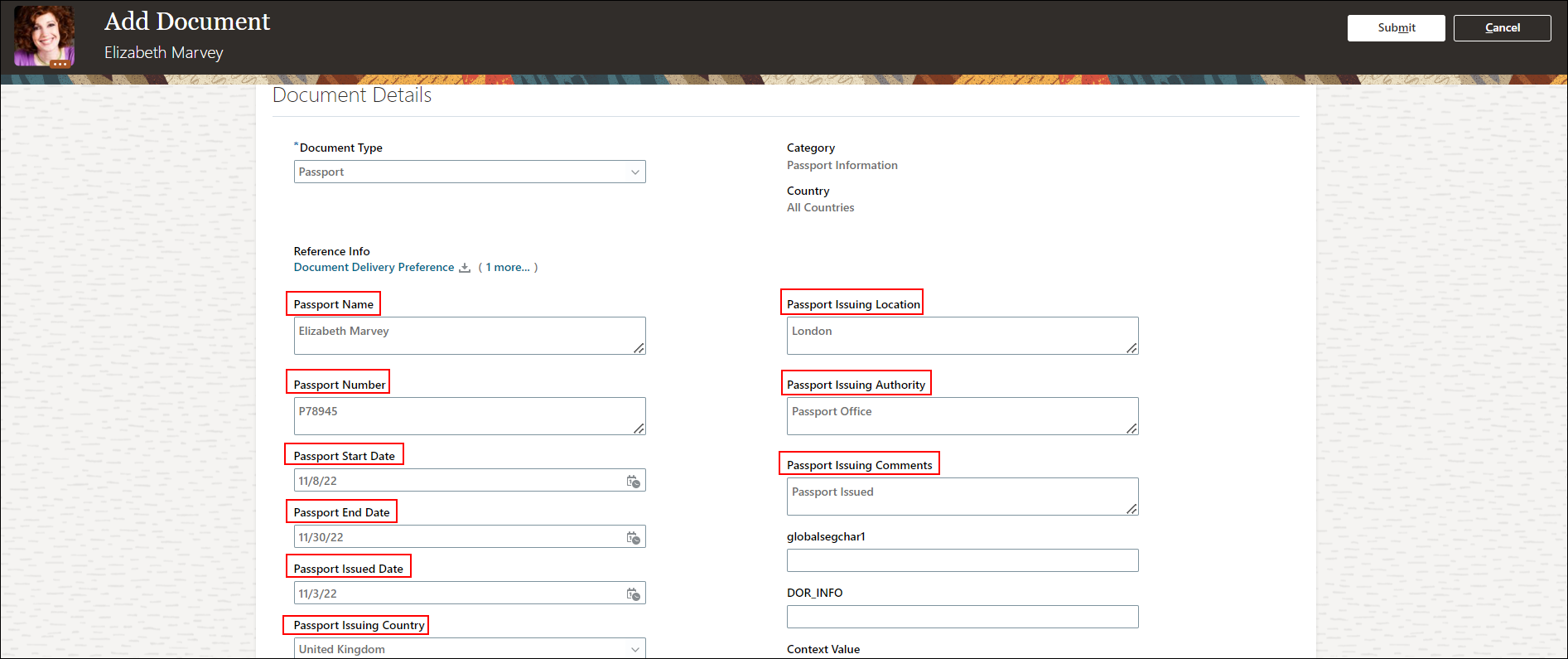Open the Passport End Date calendar picker

click(633, 538)
